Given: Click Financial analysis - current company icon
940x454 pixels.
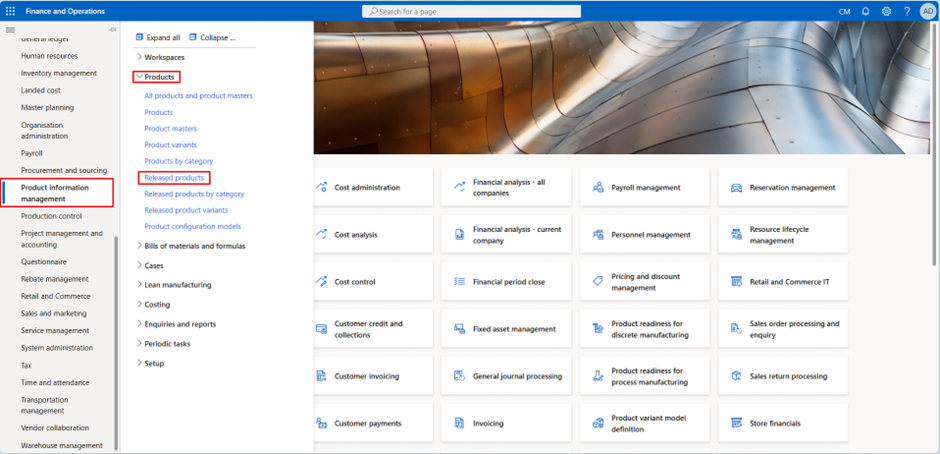Looking at the screenshot, I should pos(460,234).
